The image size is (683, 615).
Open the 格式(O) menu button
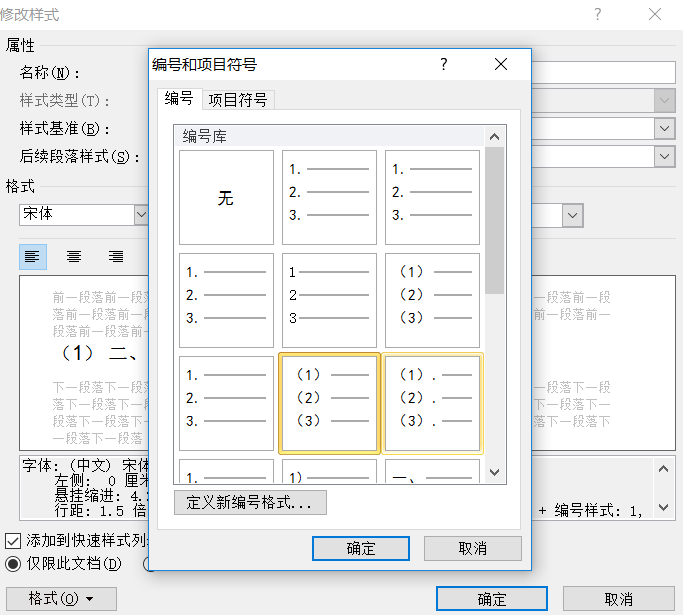(x=61, y=599)
